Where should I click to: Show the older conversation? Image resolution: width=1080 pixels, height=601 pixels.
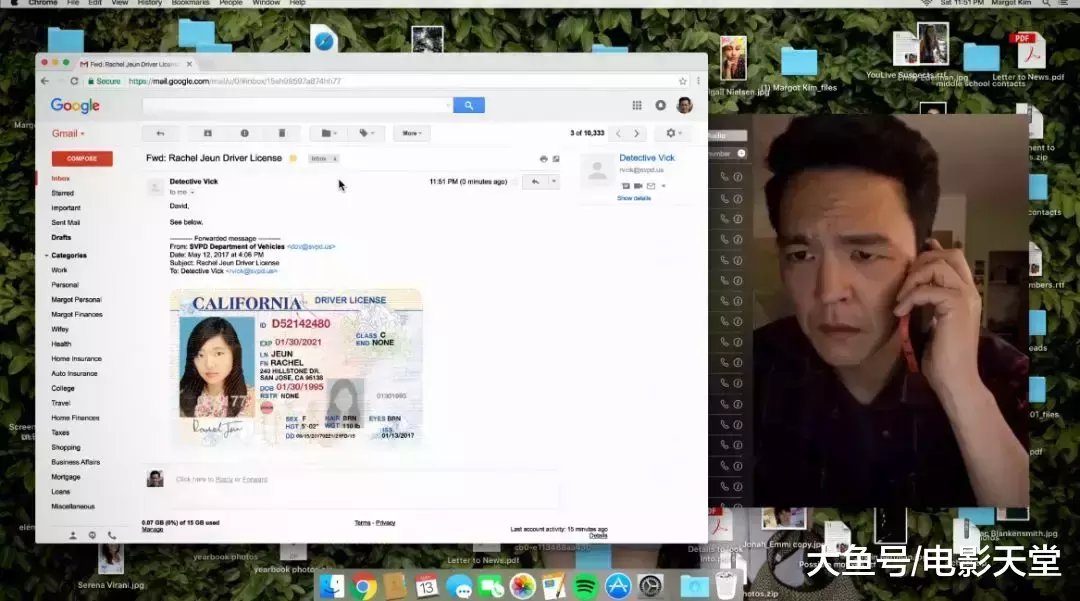[636, 134]
